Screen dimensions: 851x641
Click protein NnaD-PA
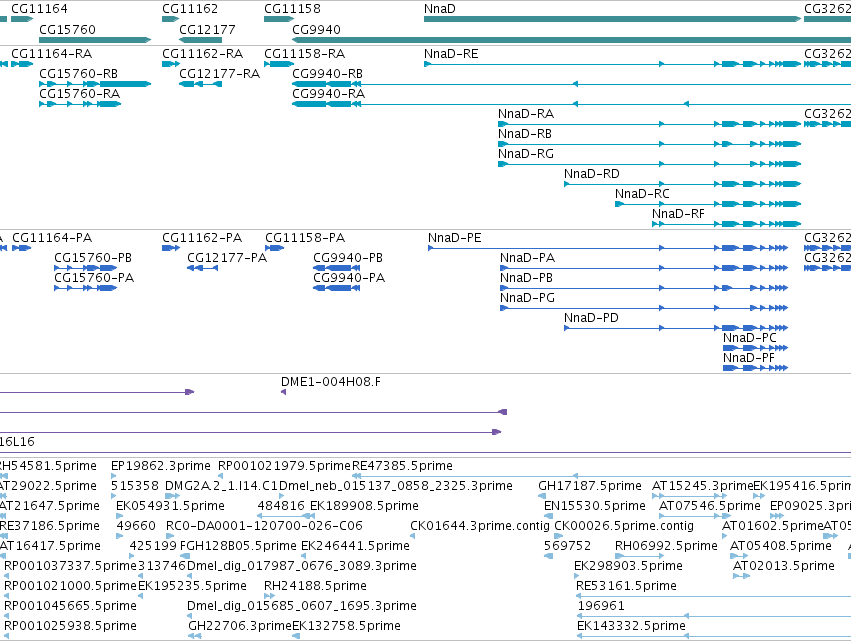(x=528, y=258)
